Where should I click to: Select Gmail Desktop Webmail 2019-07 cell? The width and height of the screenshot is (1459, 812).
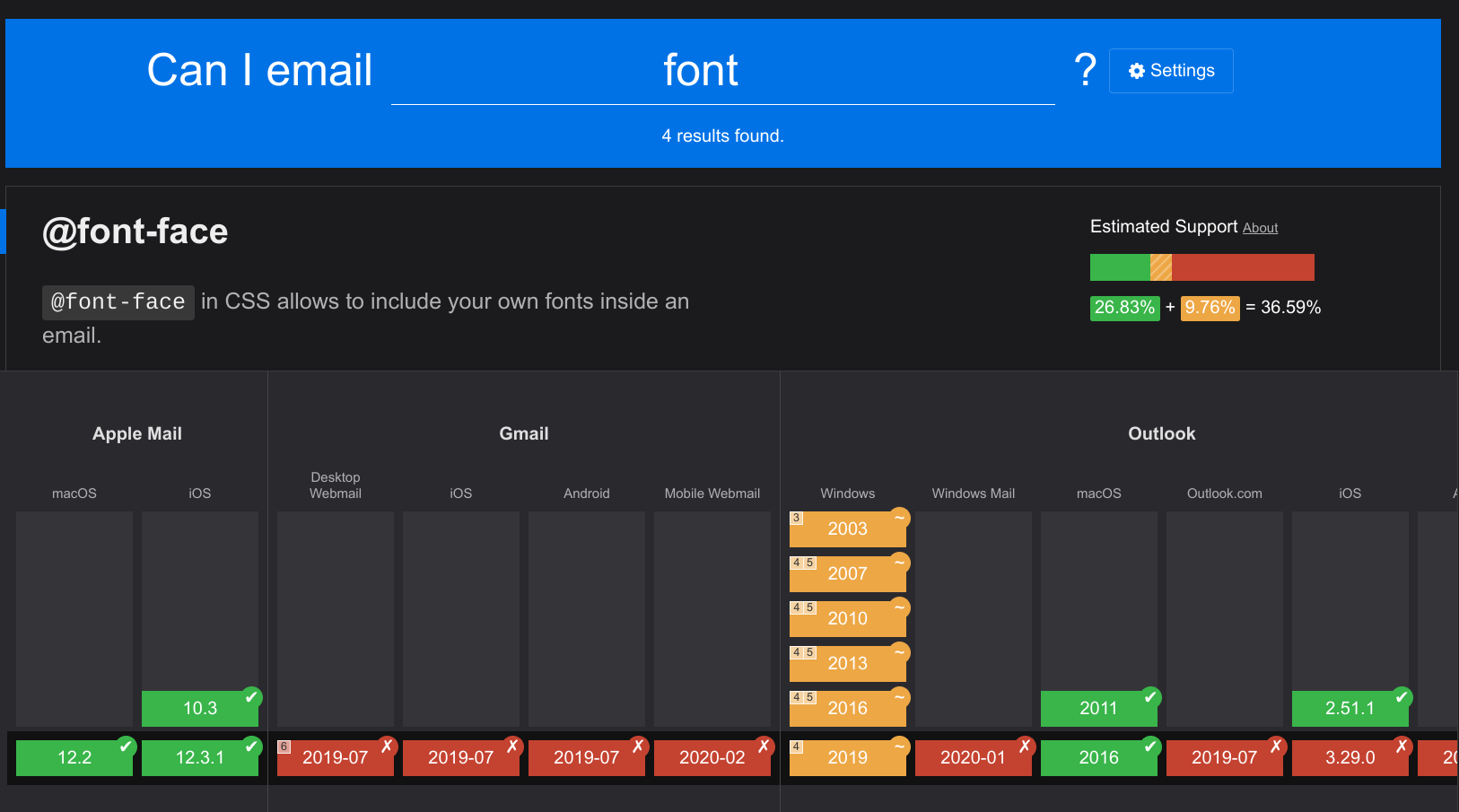336,757
